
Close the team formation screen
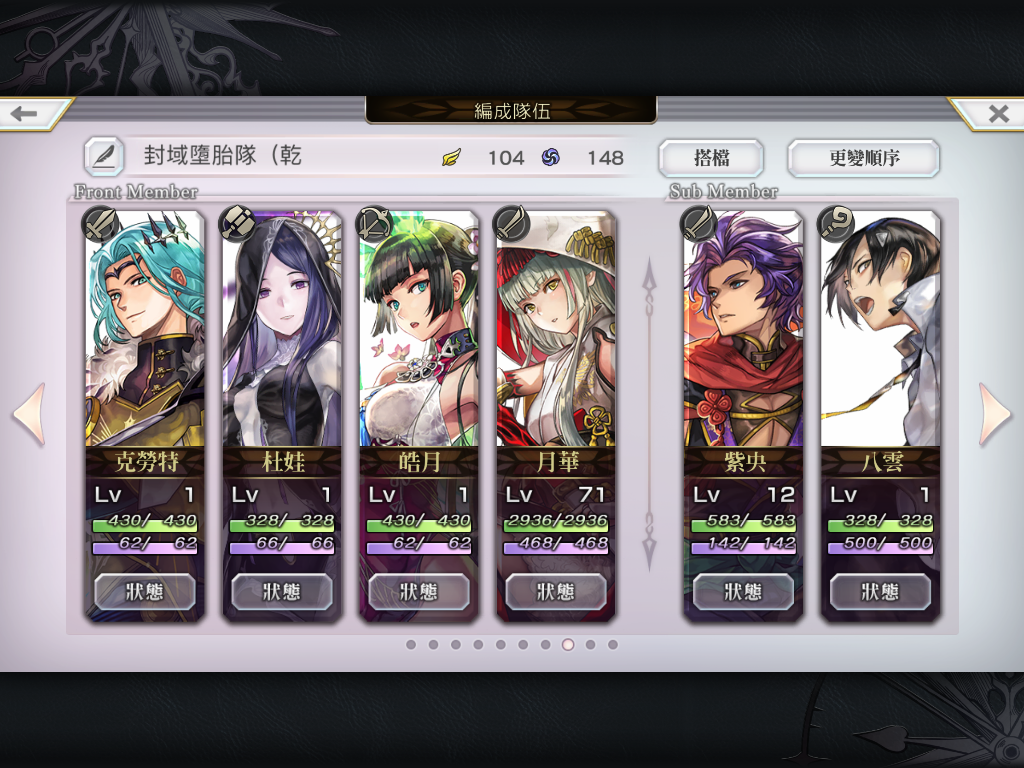pyautogui.click(x=998, y=114)
